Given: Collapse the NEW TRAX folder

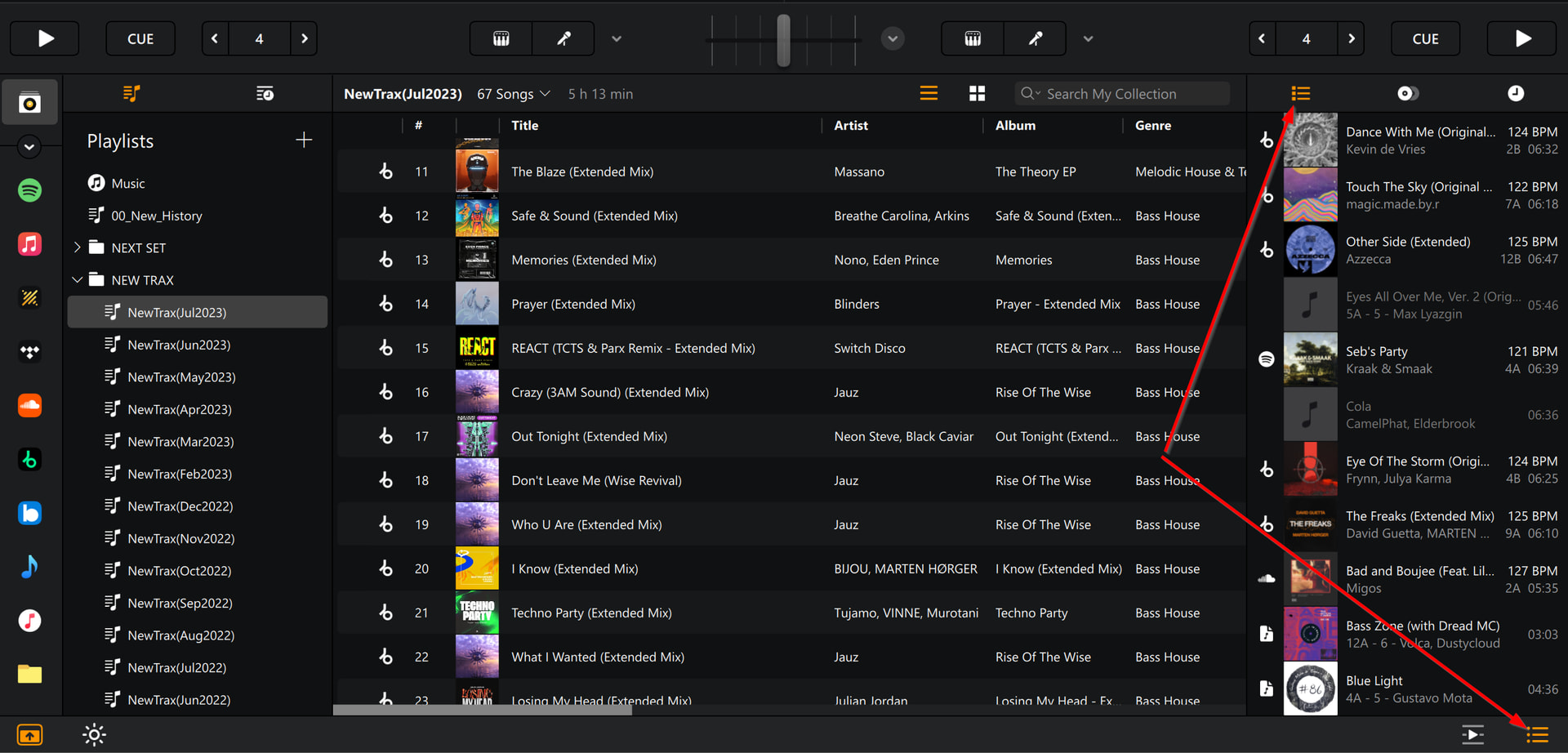Looking at the screenshot, I should 78,280.
